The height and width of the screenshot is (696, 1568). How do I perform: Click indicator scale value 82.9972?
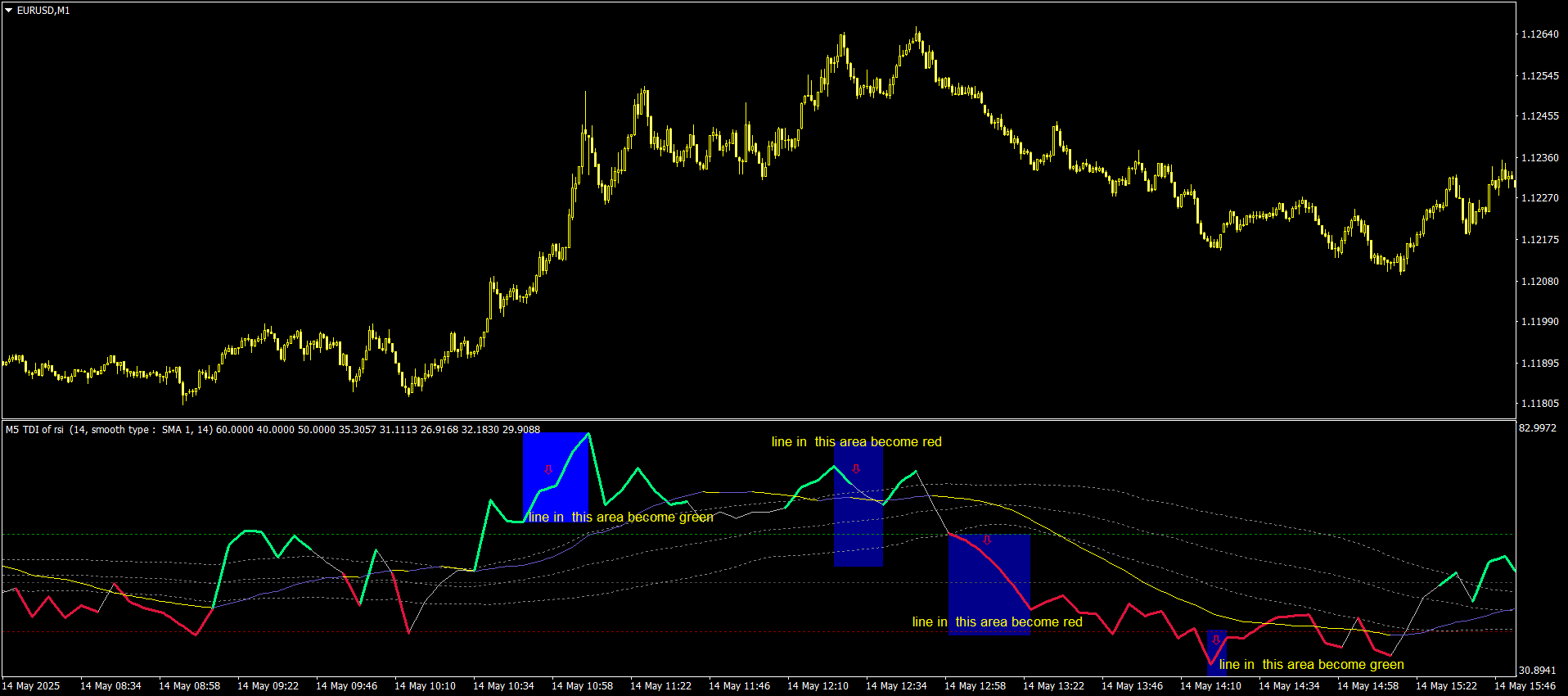point(1538,428)
